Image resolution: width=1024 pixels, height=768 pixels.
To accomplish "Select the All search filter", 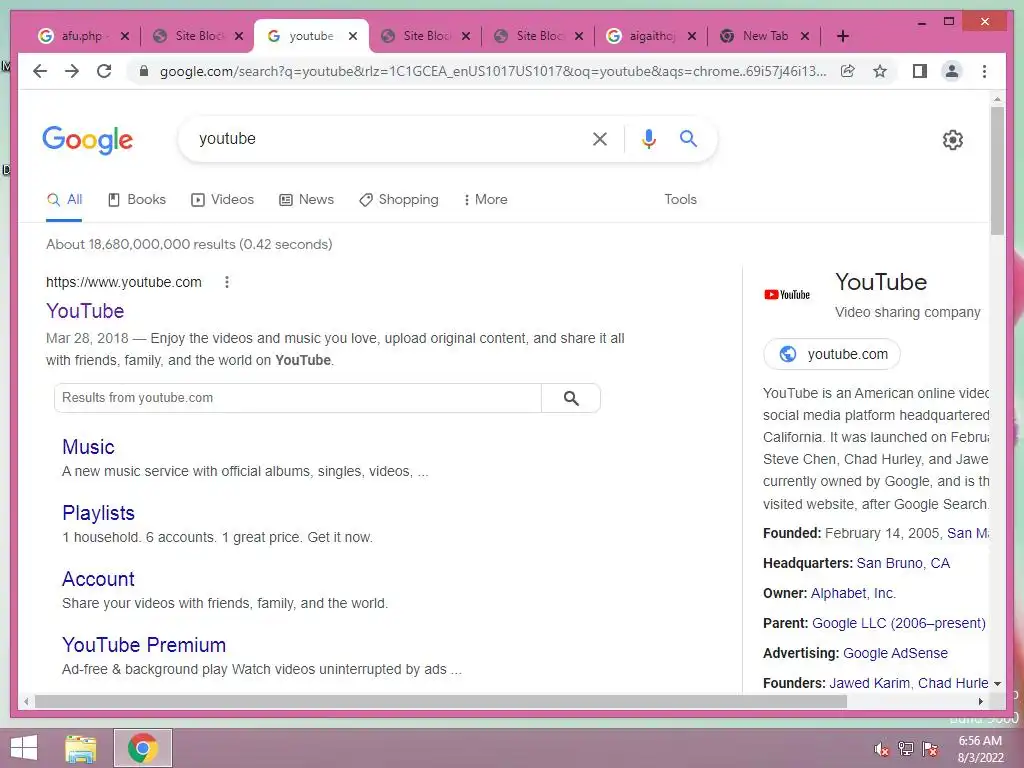I will coord(65,200).
